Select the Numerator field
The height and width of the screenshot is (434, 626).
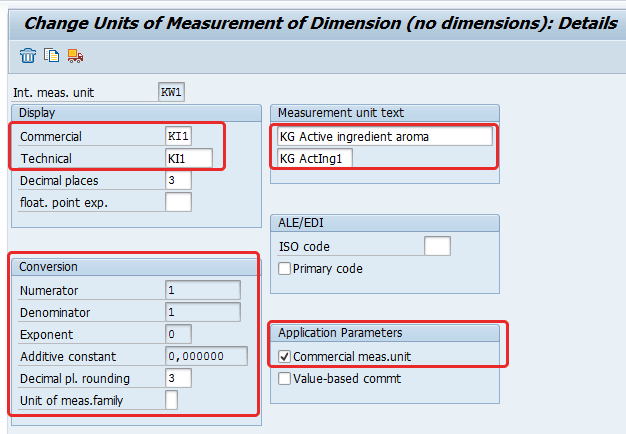(x=203, y=290)
